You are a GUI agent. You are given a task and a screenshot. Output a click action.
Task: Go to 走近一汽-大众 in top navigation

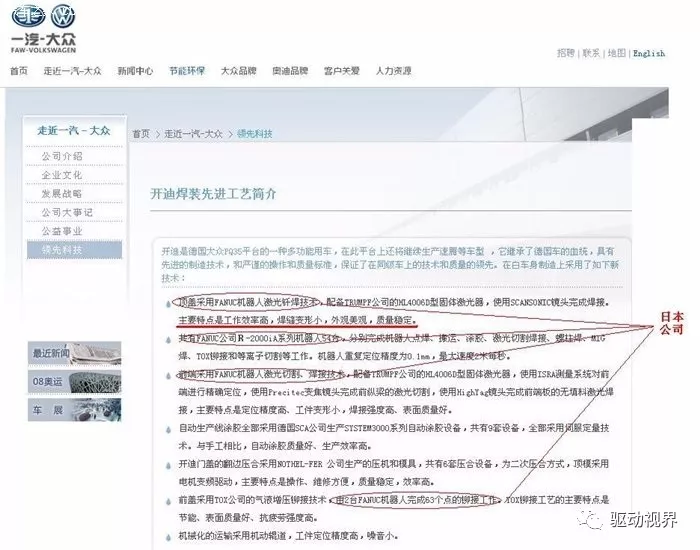click(x=72, y=71)
